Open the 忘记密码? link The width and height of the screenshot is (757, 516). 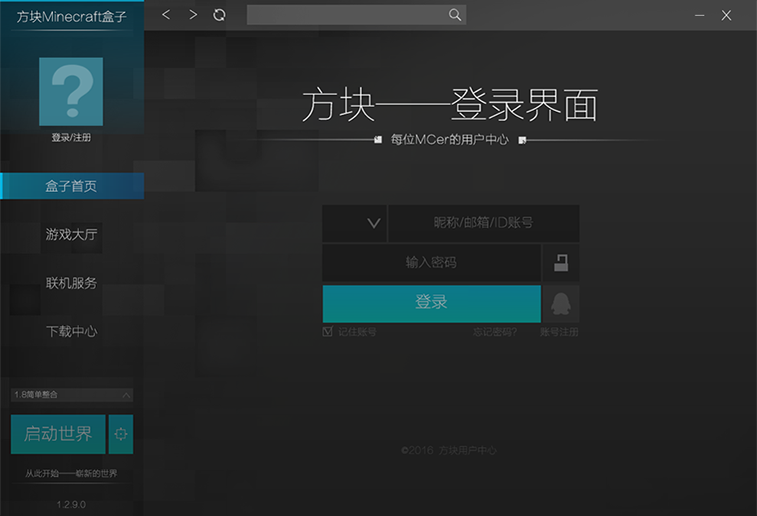tap(495, 332)
